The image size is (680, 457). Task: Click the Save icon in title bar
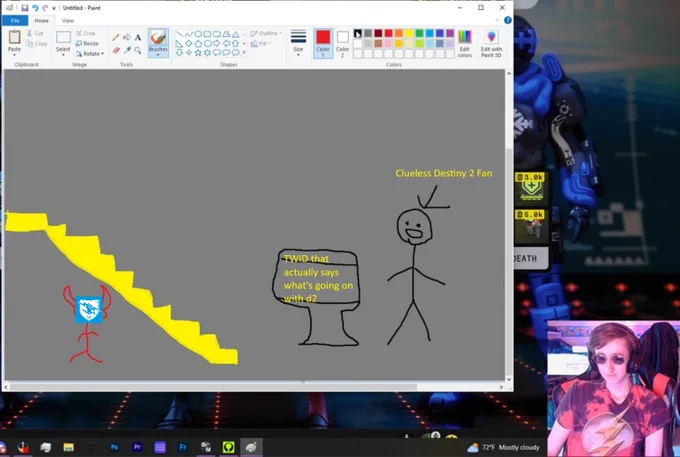[25, 8]
